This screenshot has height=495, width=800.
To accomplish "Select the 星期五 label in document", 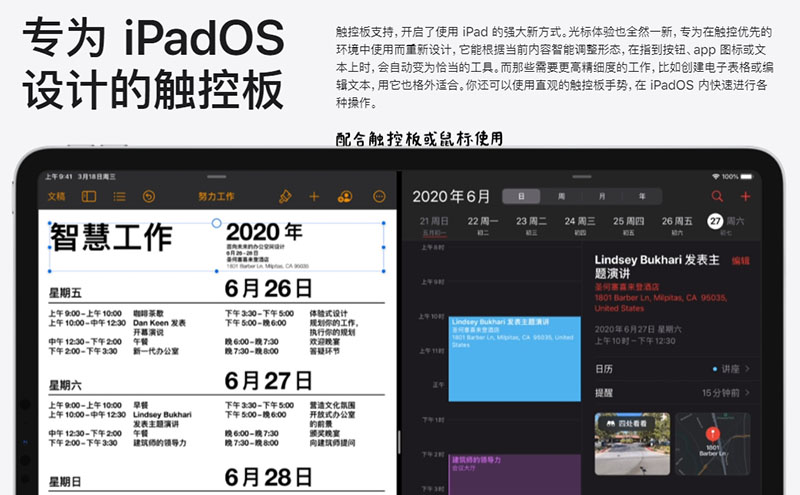I will tap(65, 293).
